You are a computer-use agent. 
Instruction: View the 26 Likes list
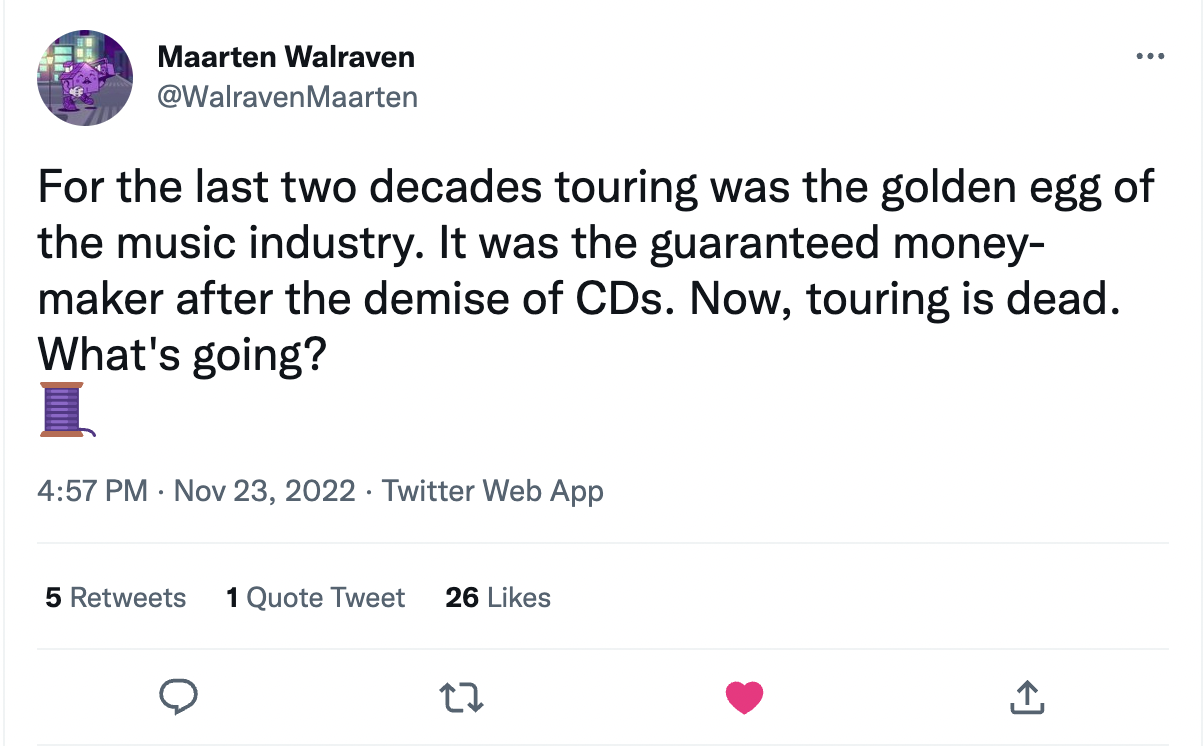(x=497, y=597)
